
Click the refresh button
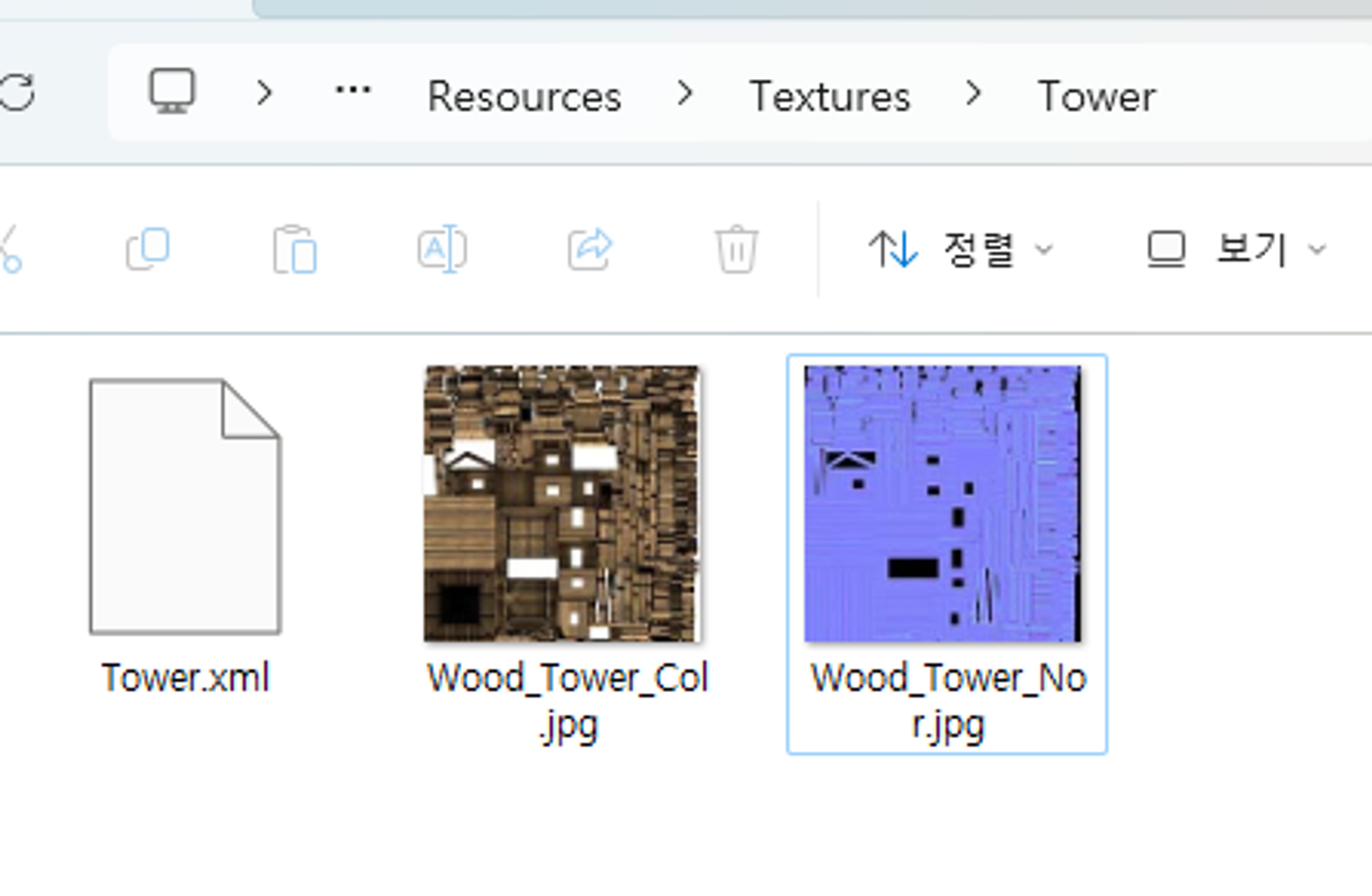(x=16, y=92)
